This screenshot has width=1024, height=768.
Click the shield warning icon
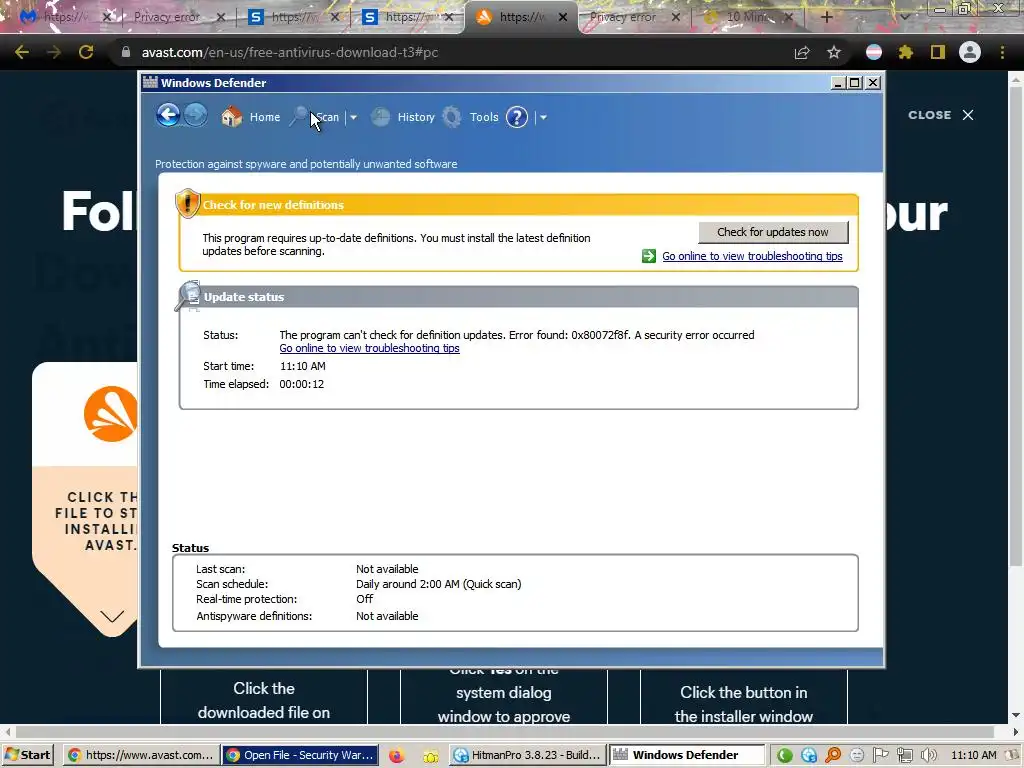click(187, 203)
